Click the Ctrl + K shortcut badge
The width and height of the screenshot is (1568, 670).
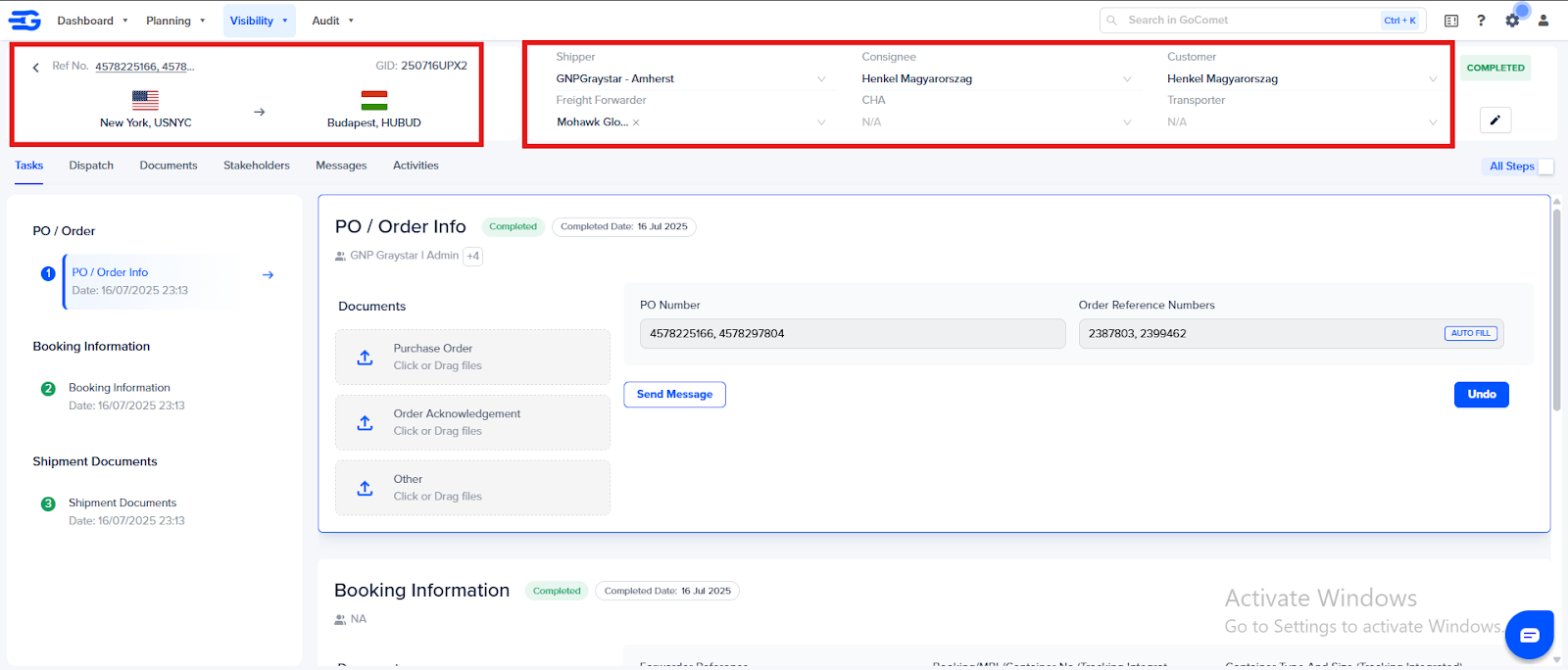(x=1399, y=21)
